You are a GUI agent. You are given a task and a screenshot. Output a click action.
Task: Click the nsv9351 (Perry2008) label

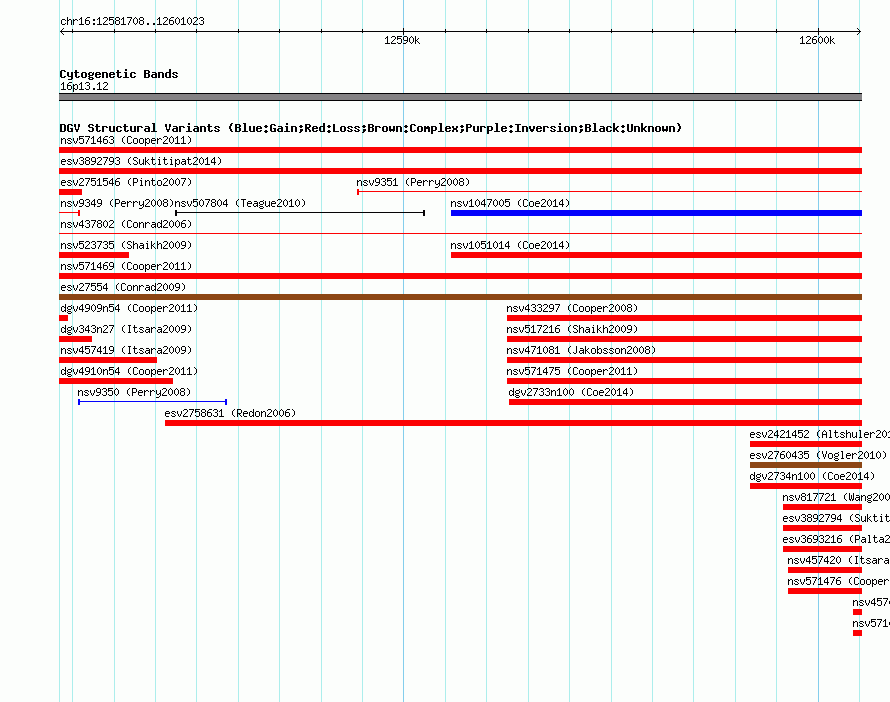click(x=413, y=182)
